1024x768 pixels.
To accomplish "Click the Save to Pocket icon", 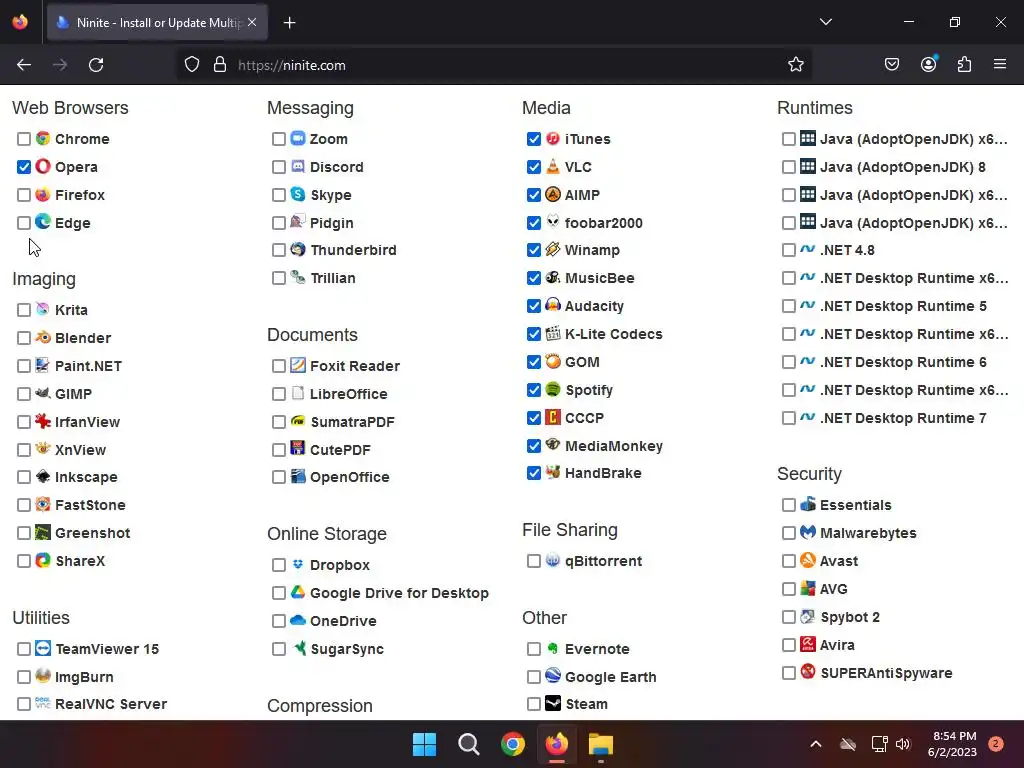I will point(892,65).
